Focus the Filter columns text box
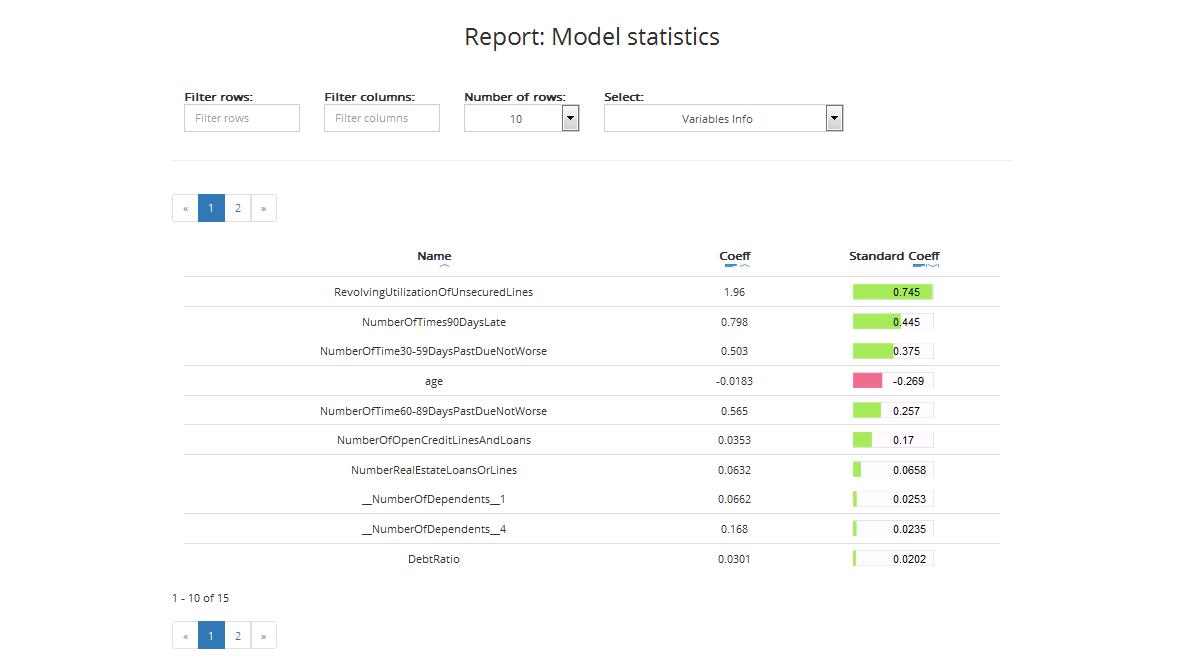 click(x=382, y=118)
